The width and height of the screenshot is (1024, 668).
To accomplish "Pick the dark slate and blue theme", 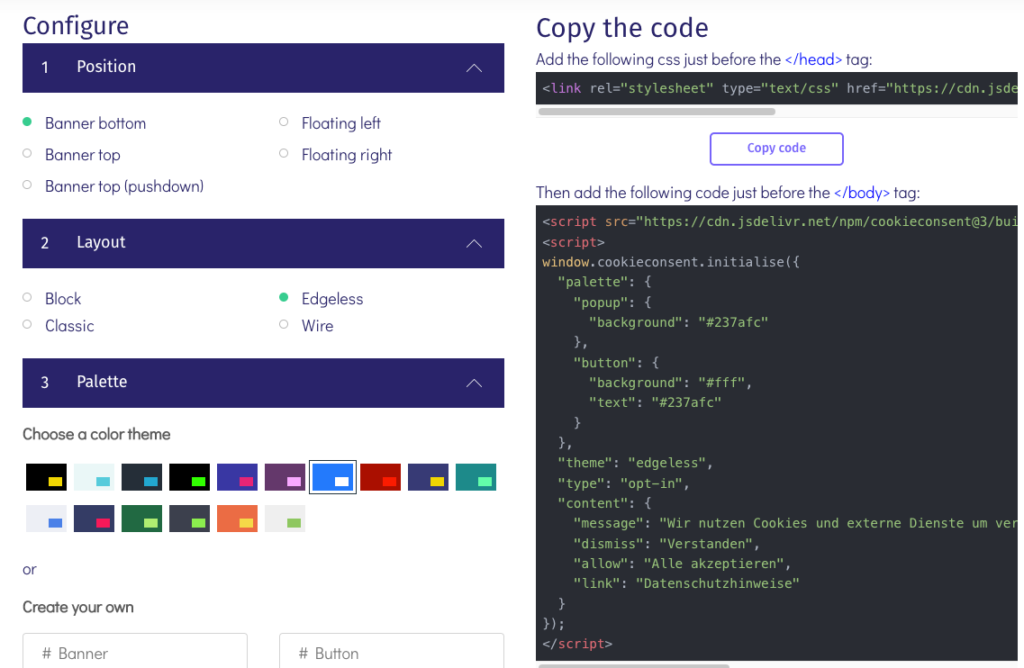I will point(142,477).
